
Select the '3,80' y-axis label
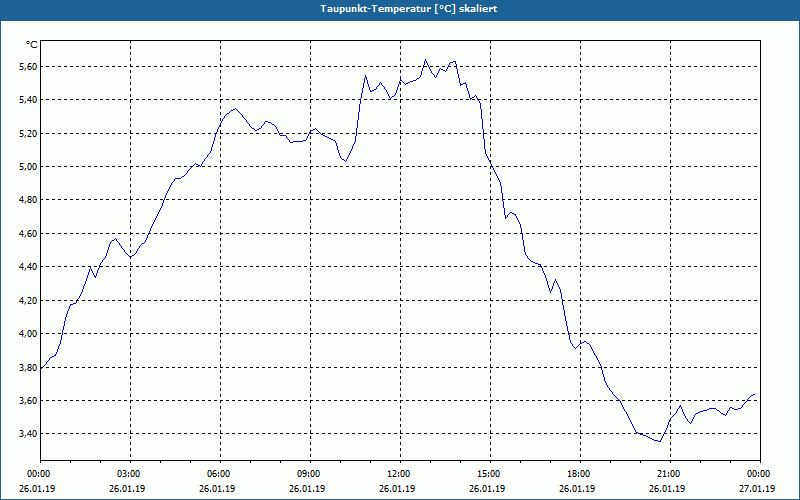coord(28,367)
